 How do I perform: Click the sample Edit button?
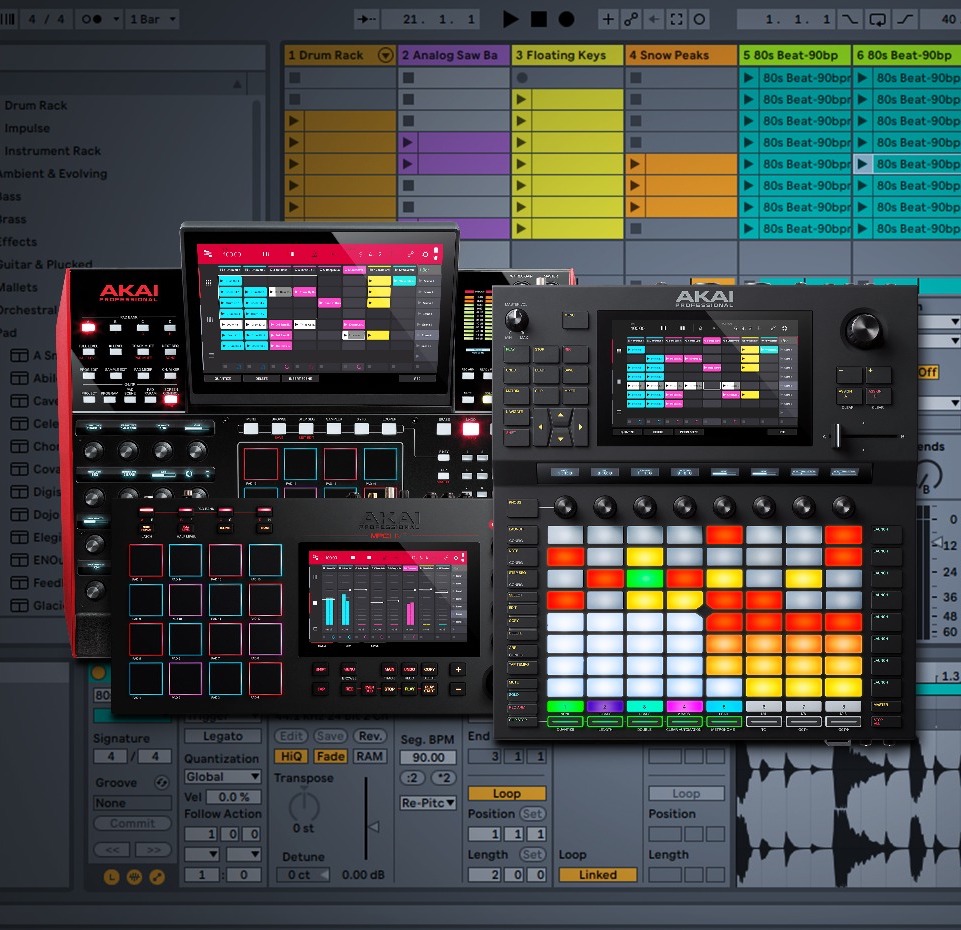click(x=291, y=736)
